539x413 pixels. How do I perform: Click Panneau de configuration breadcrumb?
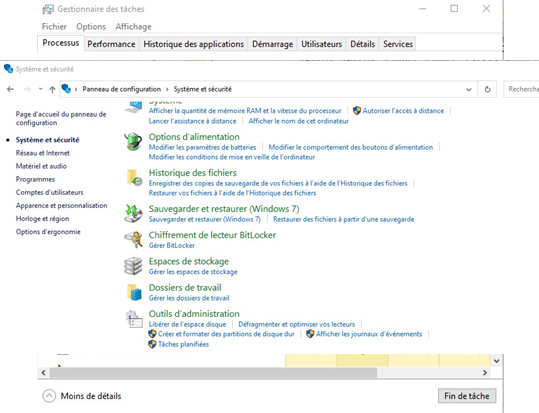[x=121, y=89]
